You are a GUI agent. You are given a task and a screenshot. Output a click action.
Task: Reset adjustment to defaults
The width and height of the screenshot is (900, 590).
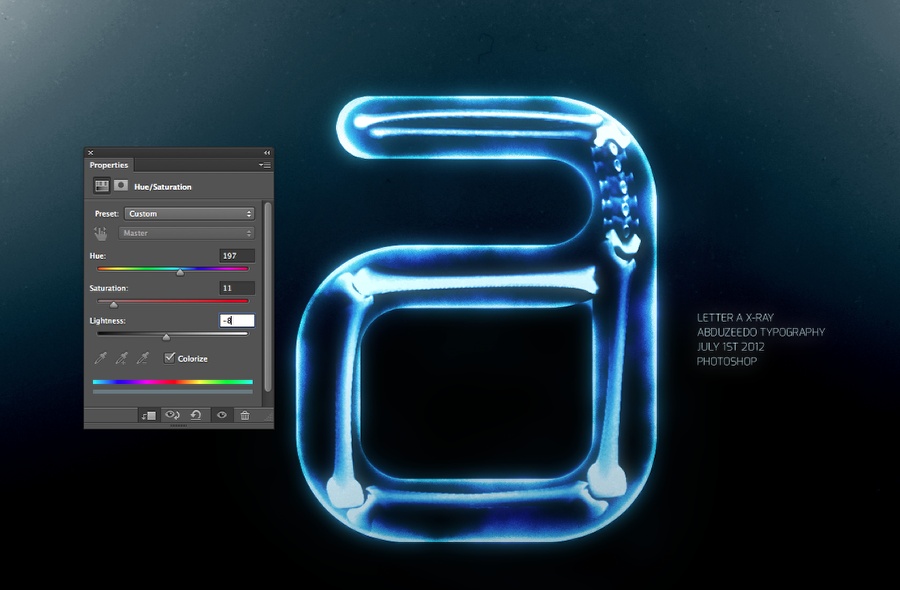pos(196,415)
